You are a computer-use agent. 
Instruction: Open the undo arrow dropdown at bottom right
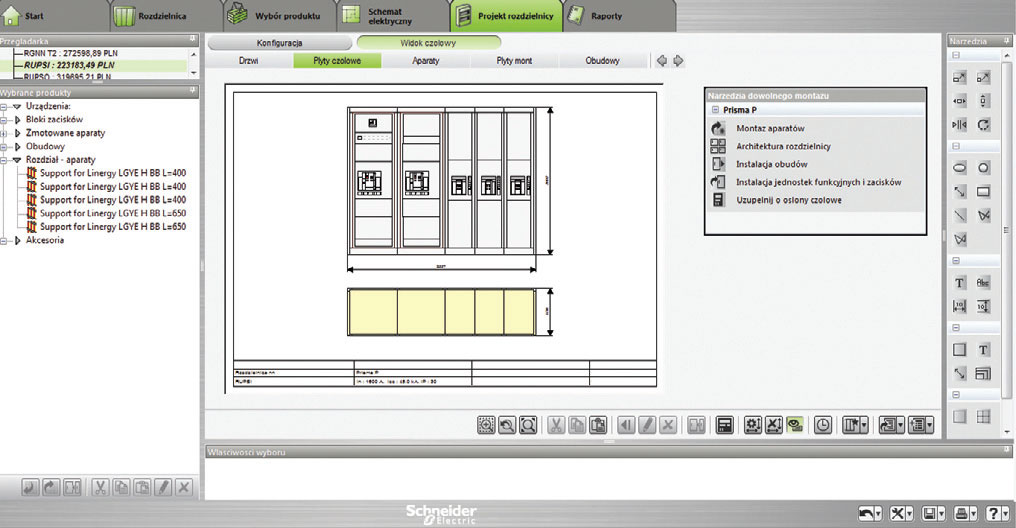point(878,514)
